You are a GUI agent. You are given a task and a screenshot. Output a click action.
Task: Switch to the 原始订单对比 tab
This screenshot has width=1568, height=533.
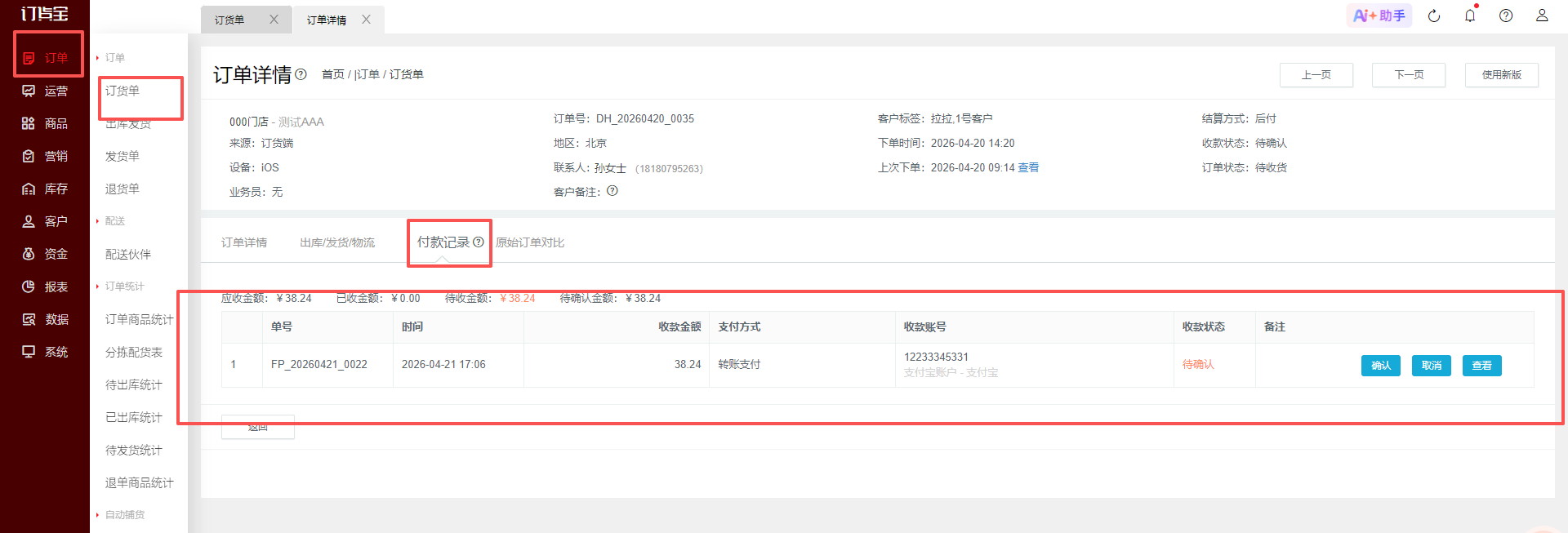[530, 242]
